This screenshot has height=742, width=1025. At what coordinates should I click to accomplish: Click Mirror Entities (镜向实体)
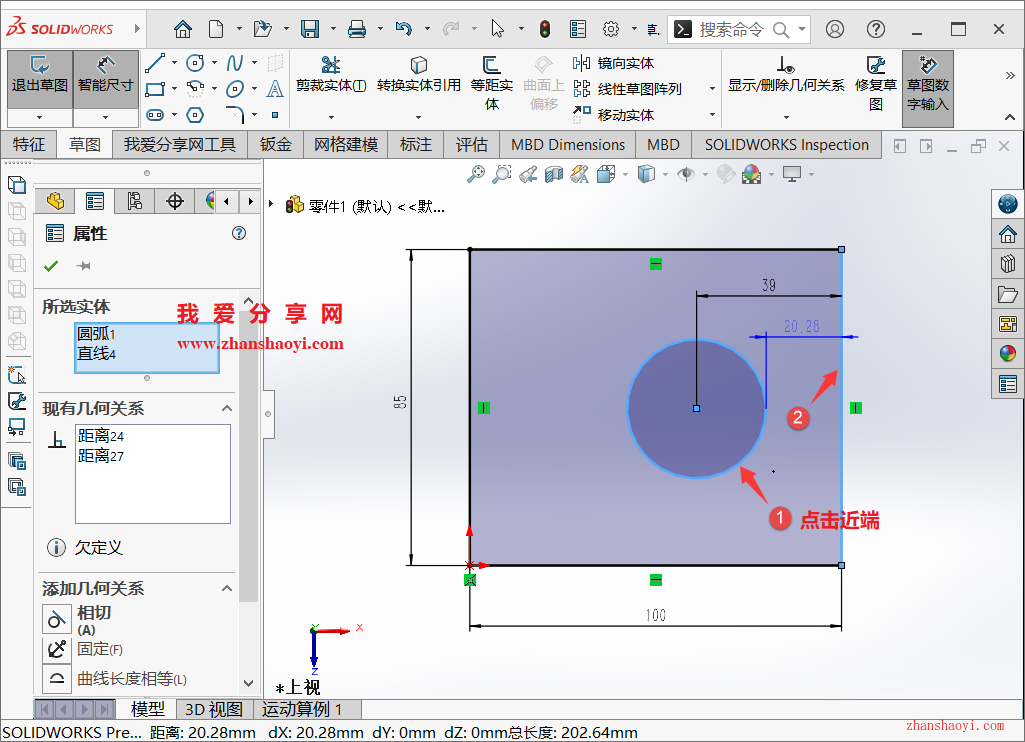(613, 63)
